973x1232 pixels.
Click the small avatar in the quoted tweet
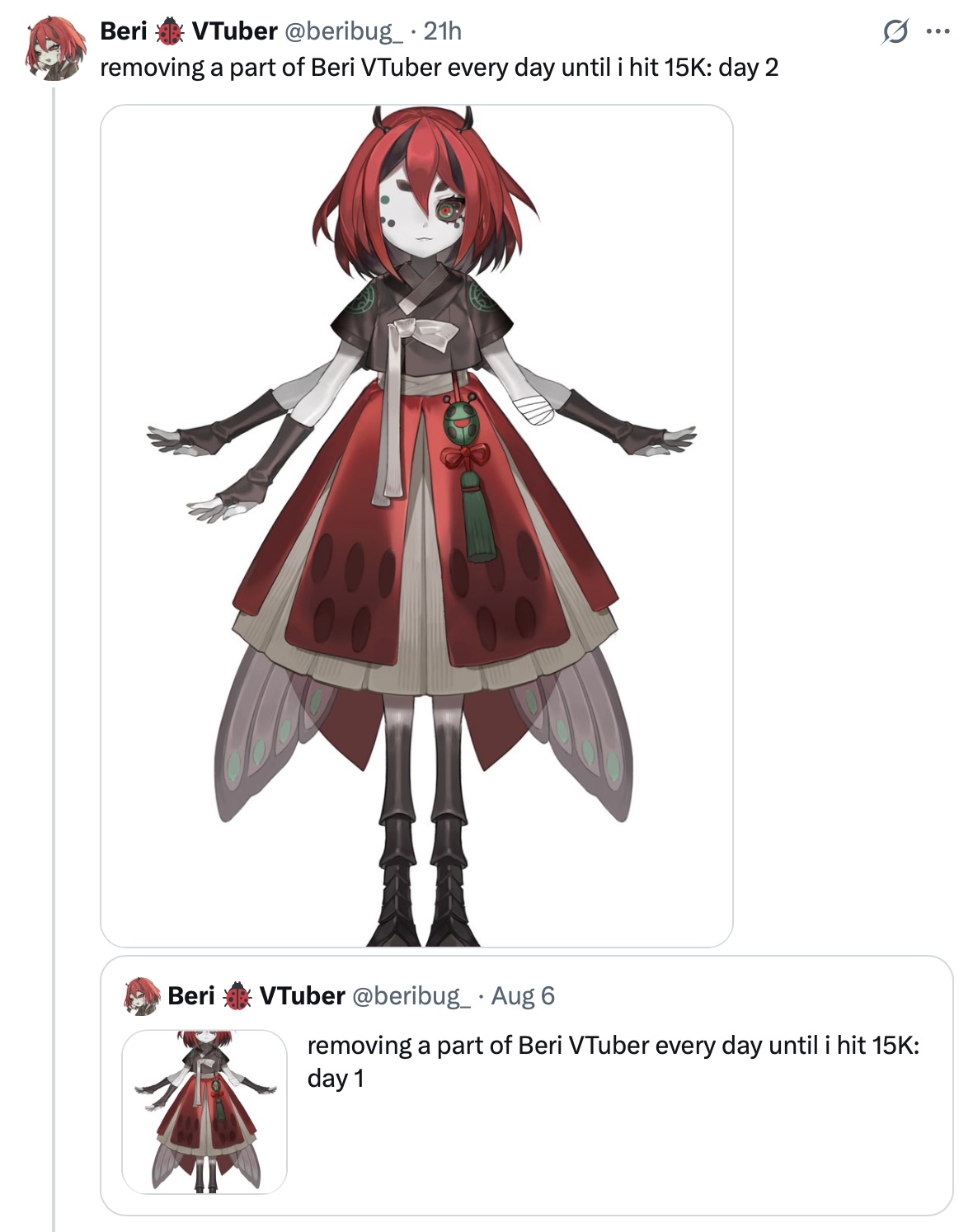pos(142,996)
